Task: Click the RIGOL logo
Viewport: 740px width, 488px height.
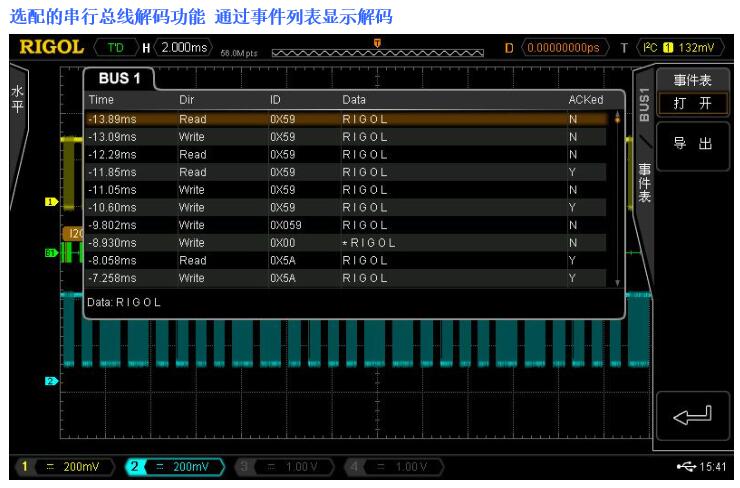Action: [x=47, y=45]
